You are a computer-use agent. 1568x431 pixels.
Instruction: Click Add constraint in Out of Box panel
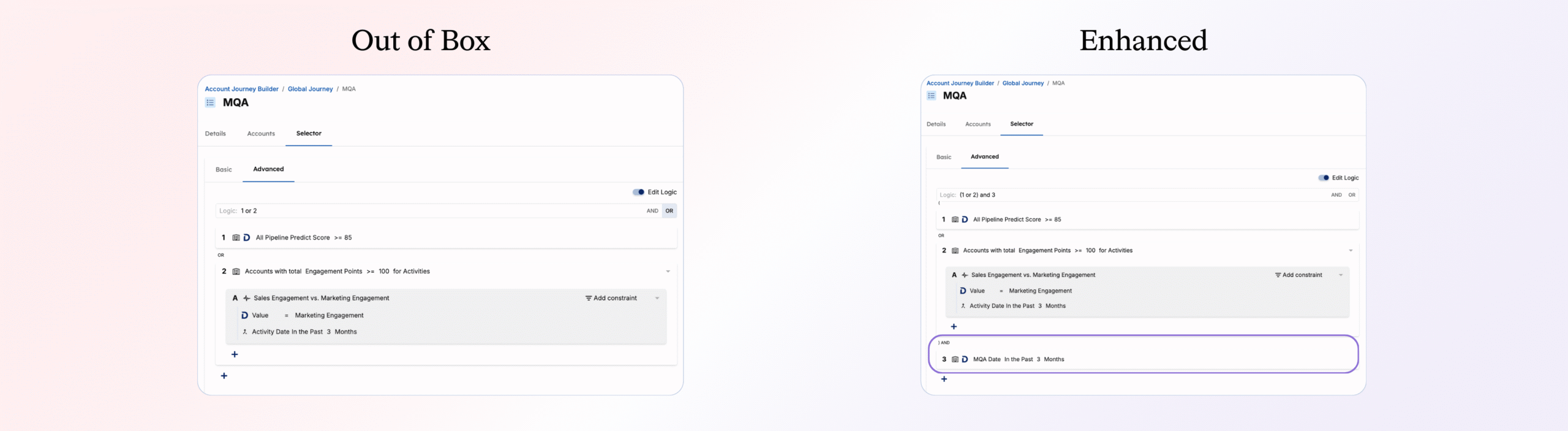click(611, 298)
